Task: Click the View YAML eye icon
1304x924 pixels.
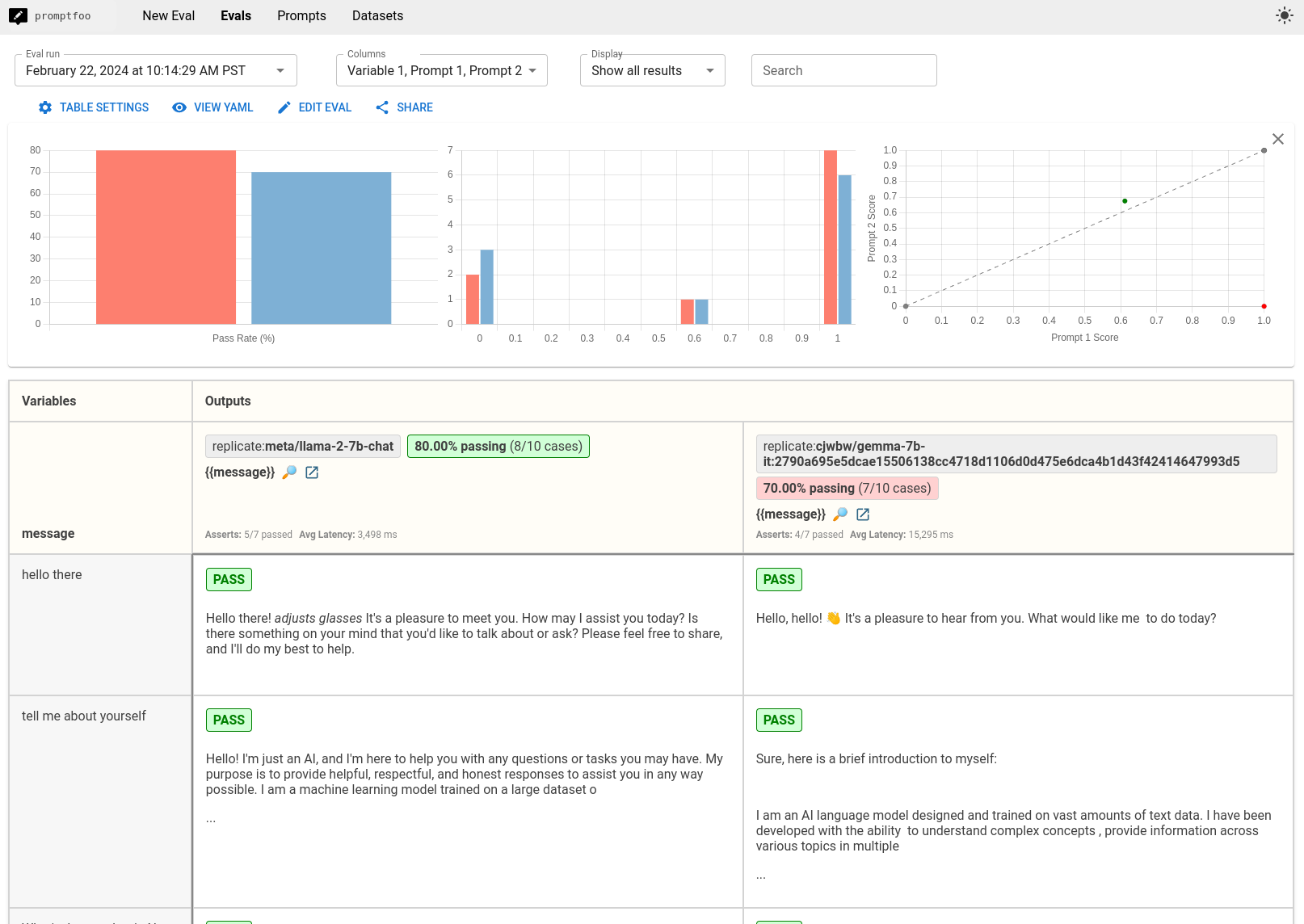Action: coord(179,107)
